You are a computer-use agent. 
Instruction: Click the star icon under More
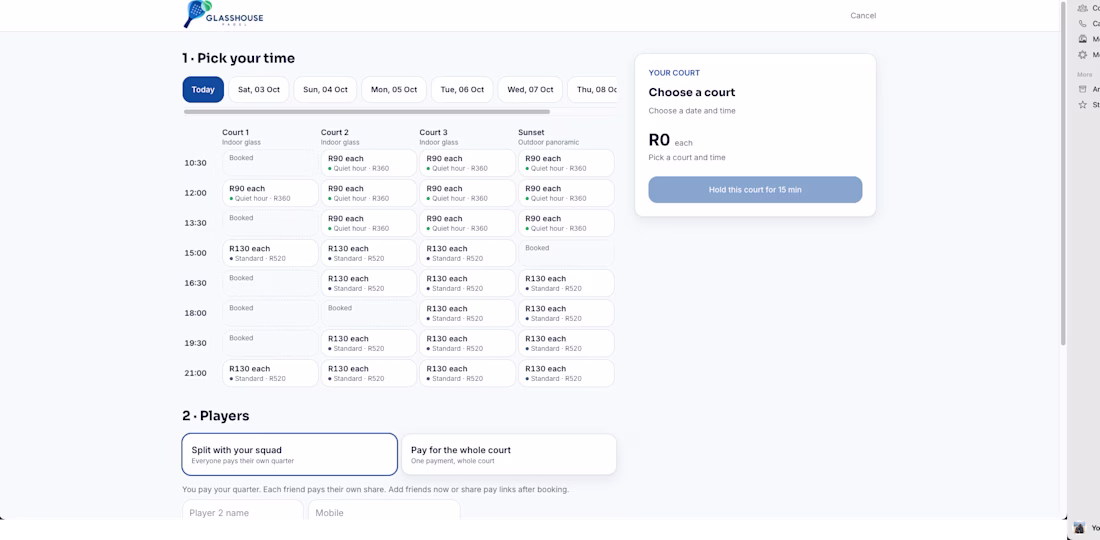click(x=1082, y=104)
